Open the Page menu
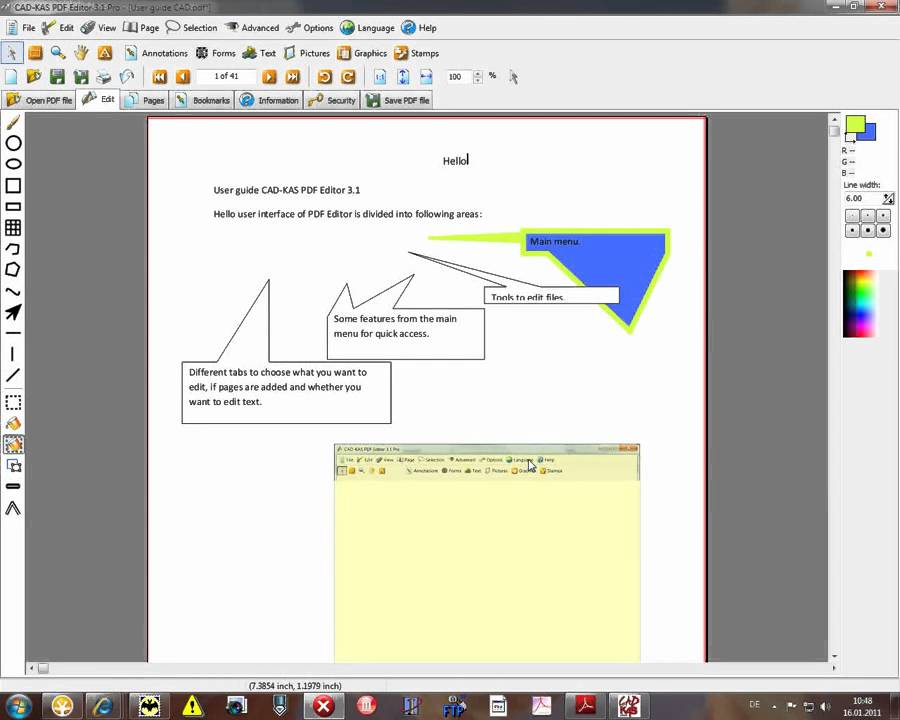This screenshot has height=720, width=900. pos(141,28)
